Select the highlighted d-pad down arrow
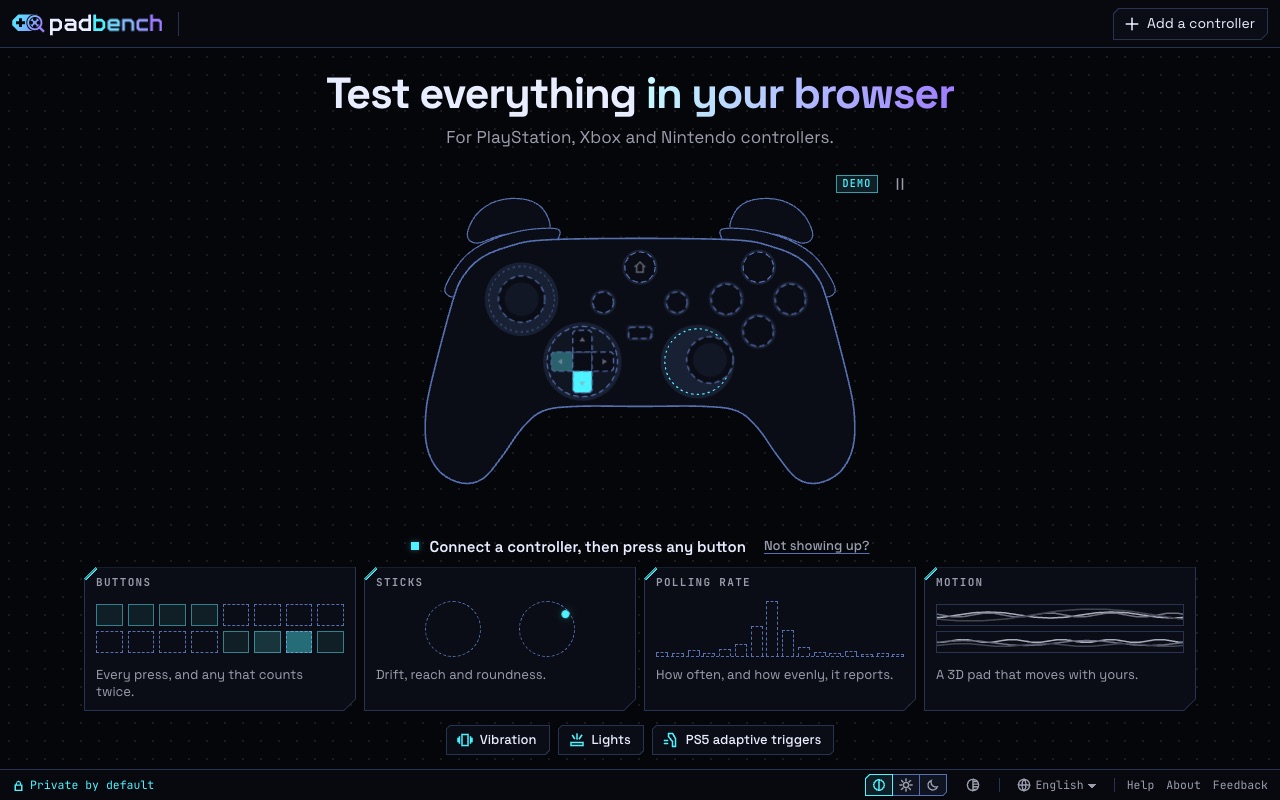This screenshot has width=1280, height=800. 582,382
